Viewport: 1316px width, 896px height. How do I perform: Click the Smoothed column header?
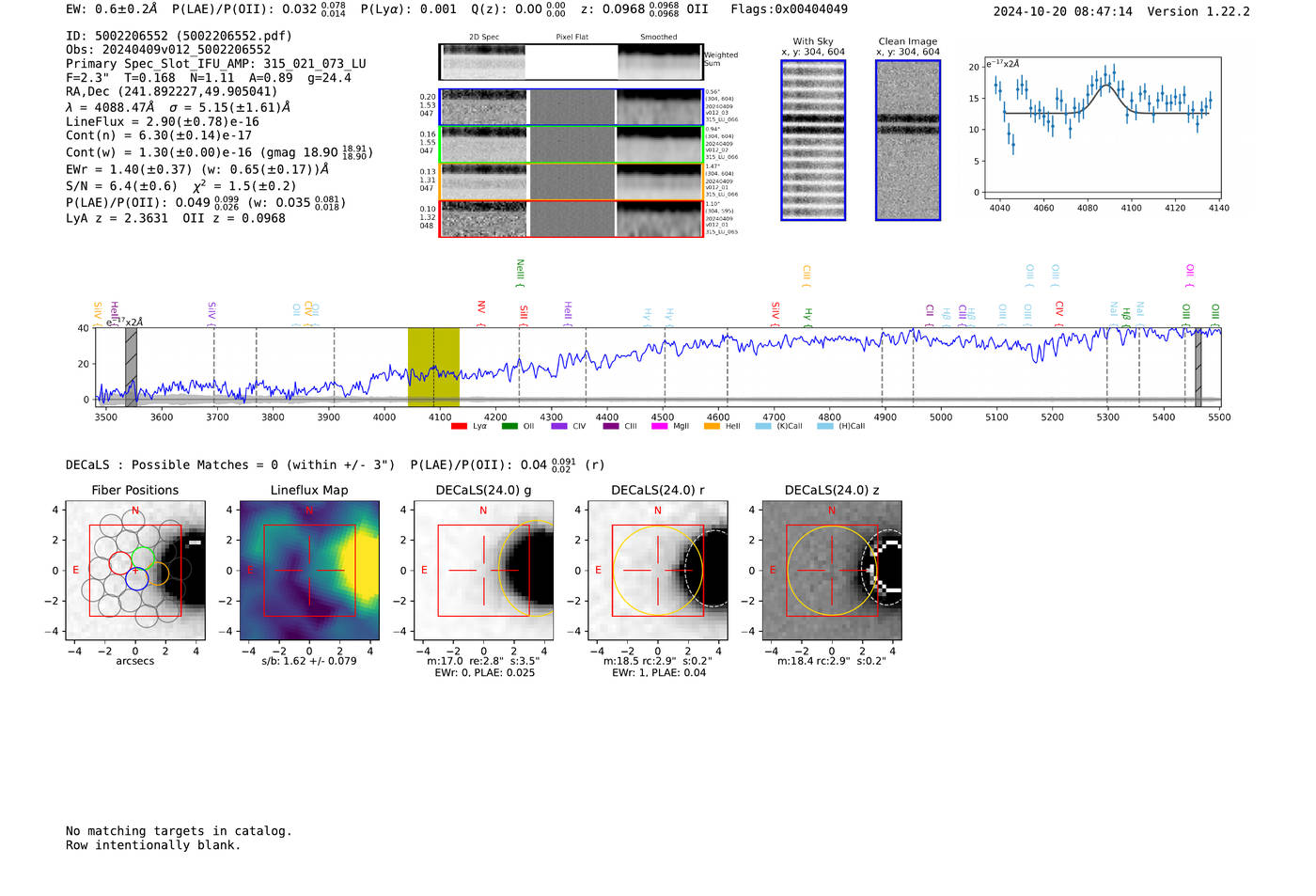point(659,38)
